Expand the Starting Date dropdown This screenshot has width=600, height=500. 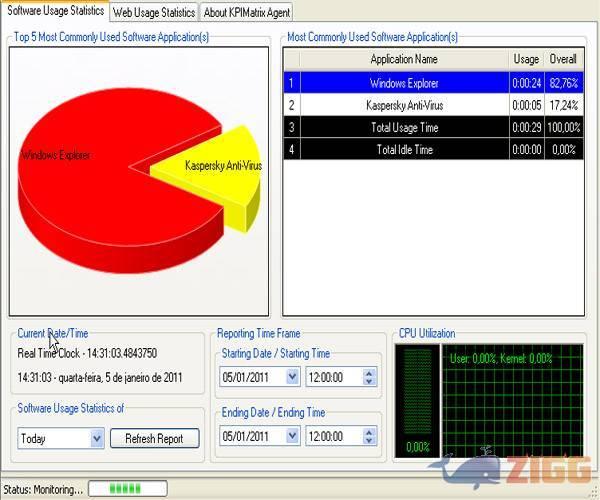click(x=292, y=378)
